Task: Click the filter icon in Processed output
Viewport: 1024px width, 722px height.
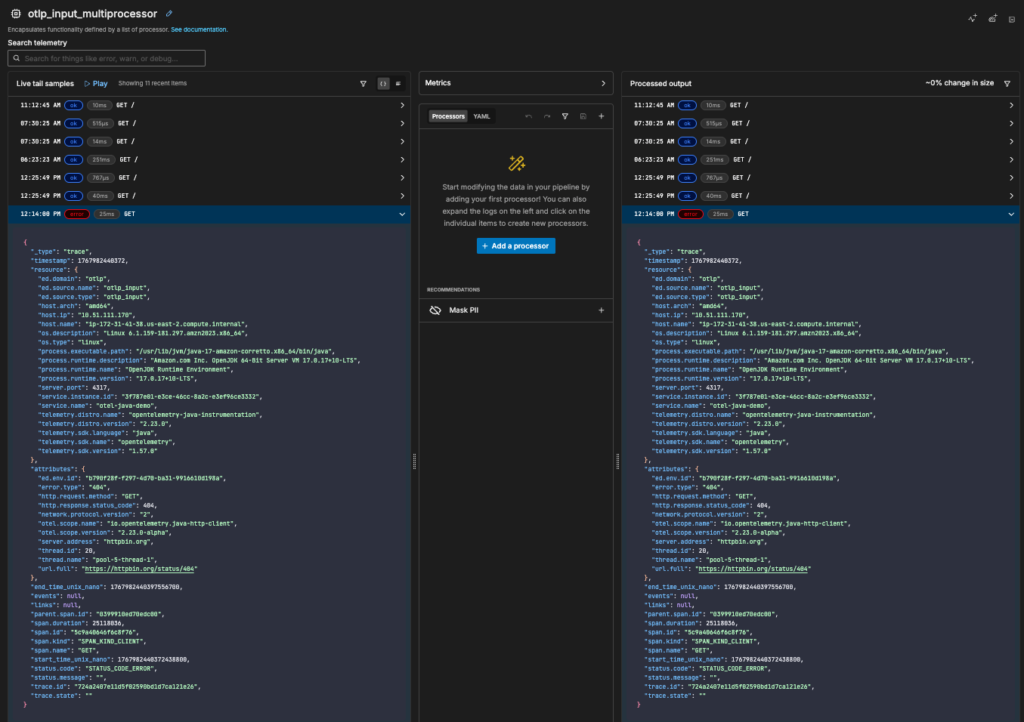Action: pos(1006,84)
